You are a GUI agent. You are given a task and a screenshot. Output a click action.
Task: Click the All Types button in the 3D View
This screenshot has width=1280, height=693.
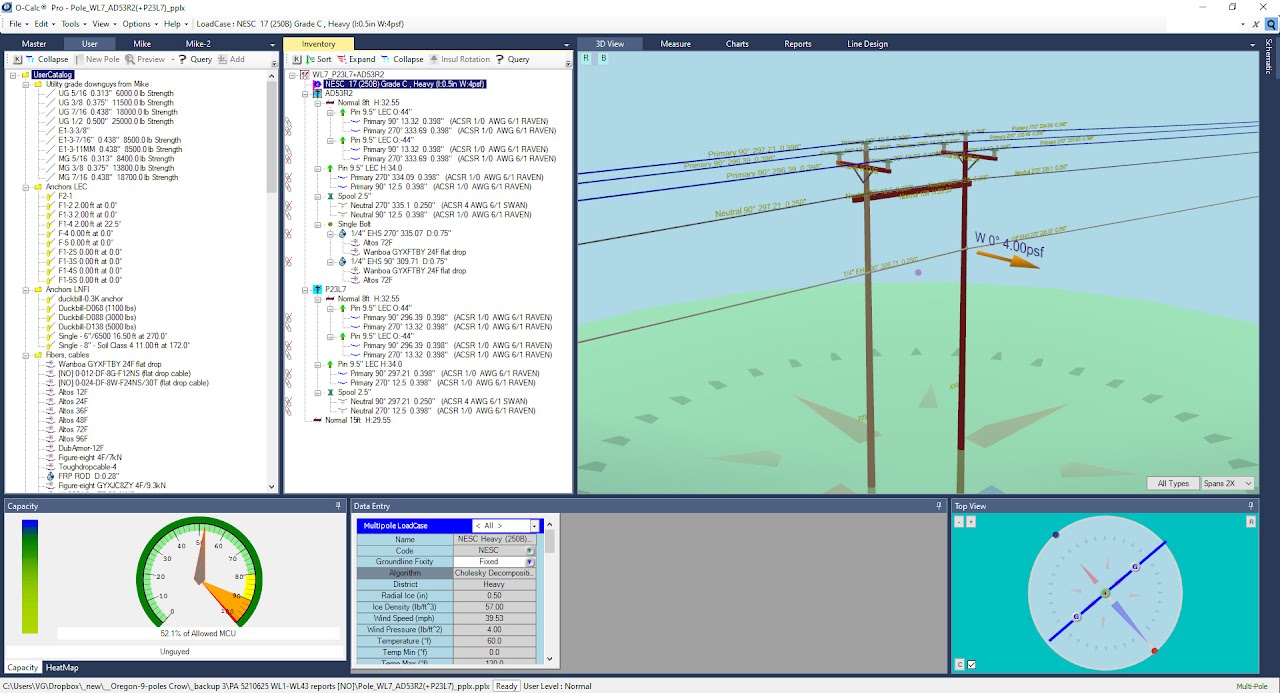(x=1172, y=483)
